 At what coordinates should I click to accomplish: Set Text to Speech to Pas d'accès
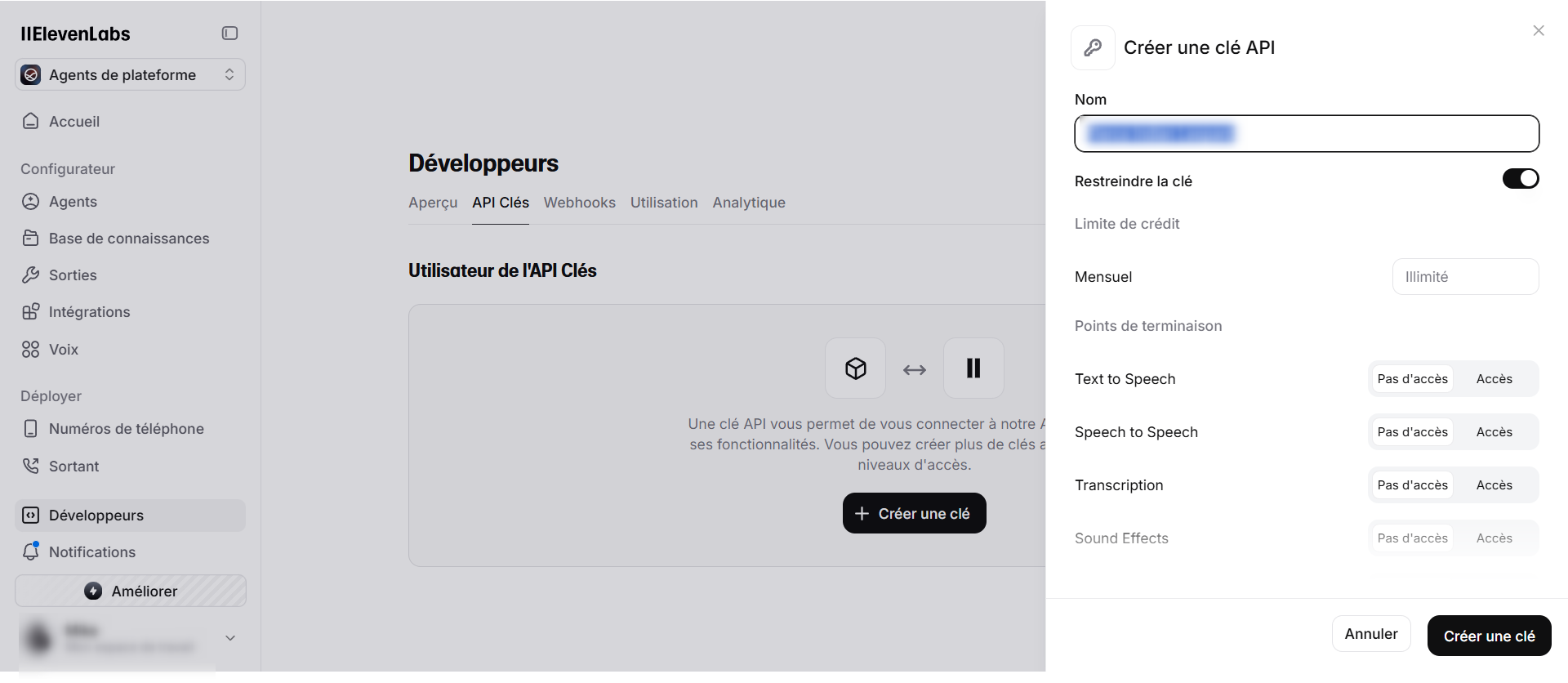coord(1412,379)
